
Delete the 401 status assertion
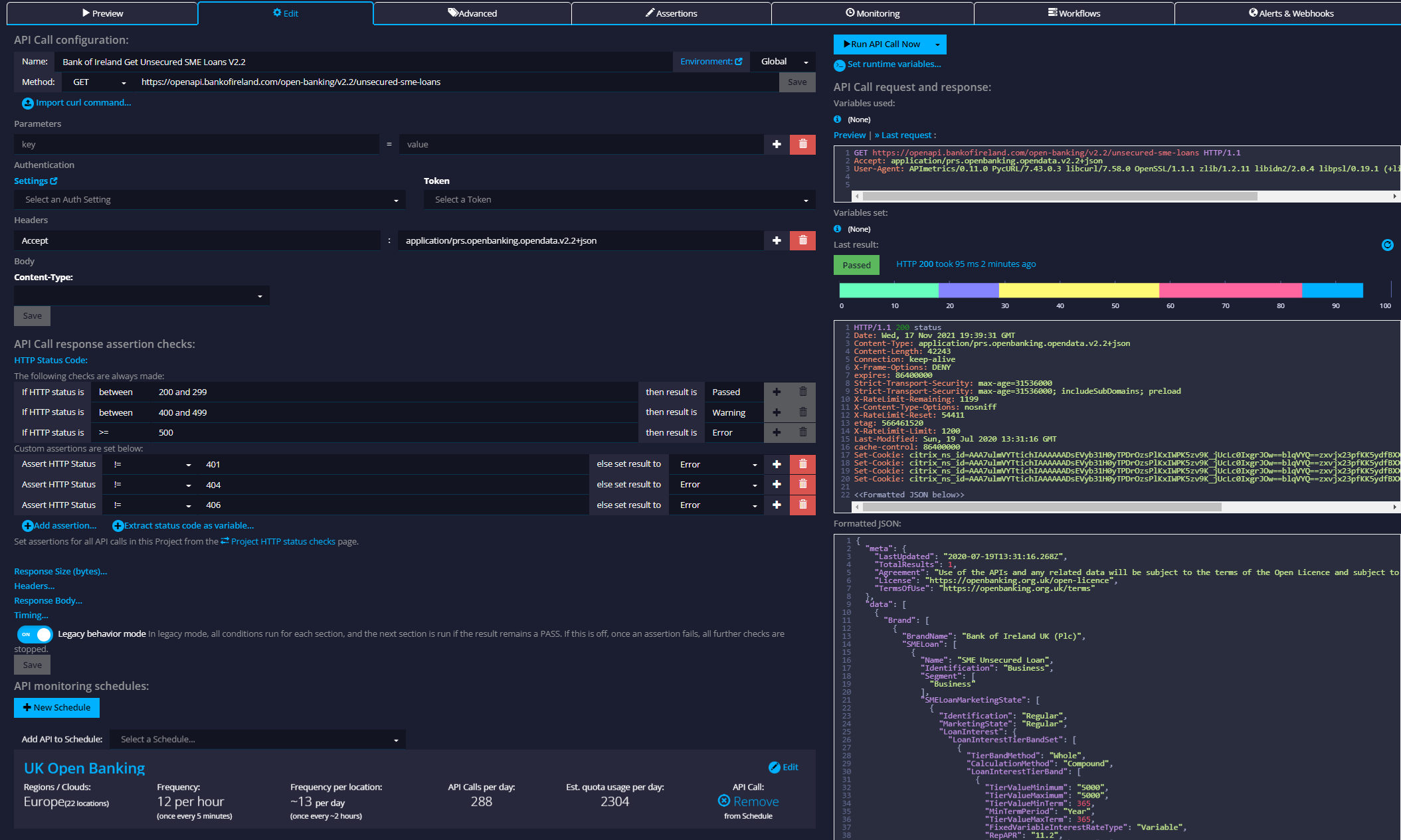[x=802, y=464]
